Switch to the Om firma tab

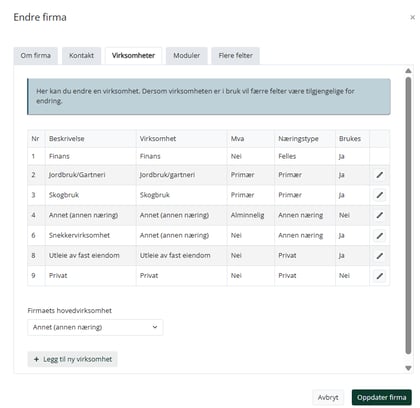36,56
